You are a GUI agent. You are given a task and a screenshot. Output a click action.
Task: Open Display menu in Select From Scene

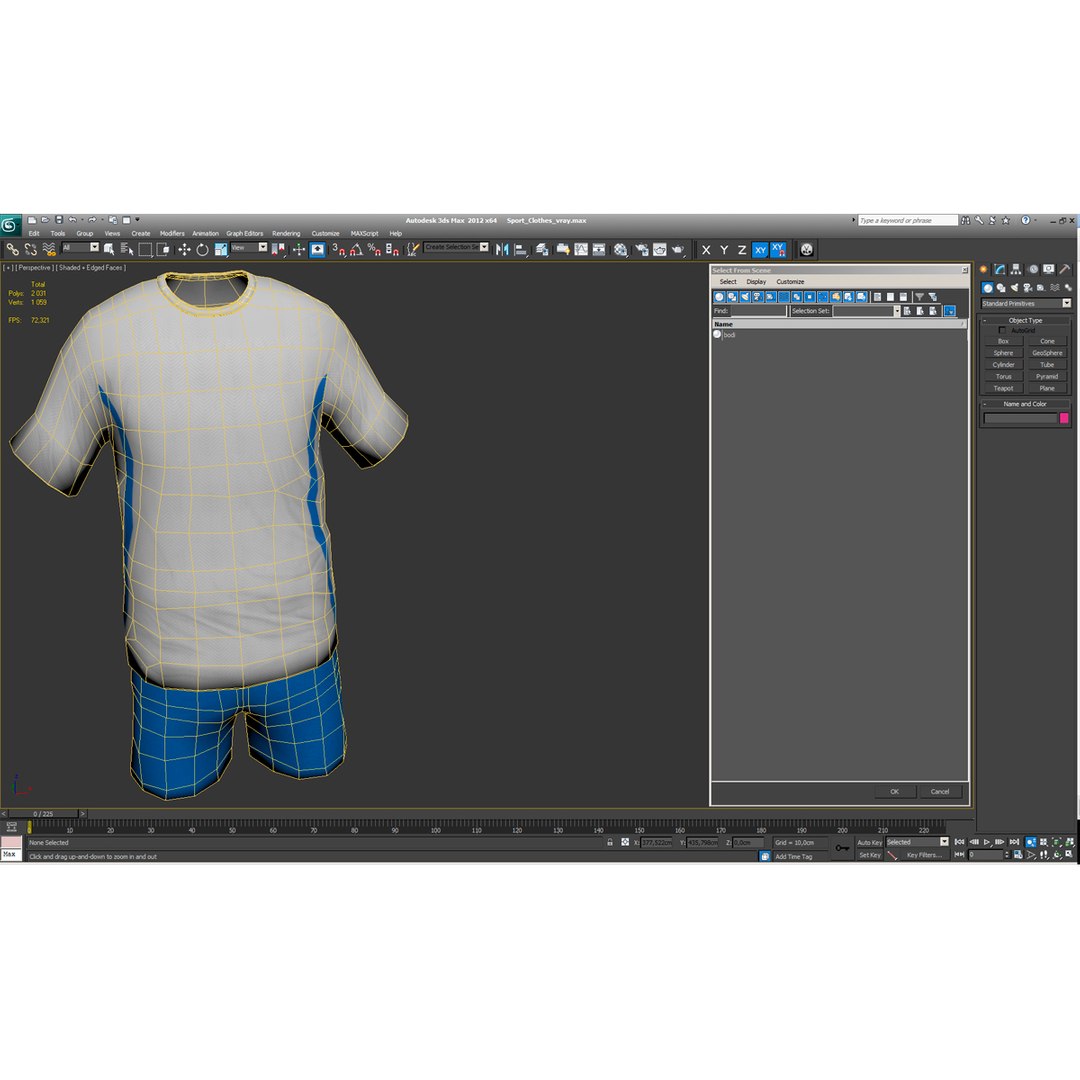pyautogui.click(x=756, y=282)
